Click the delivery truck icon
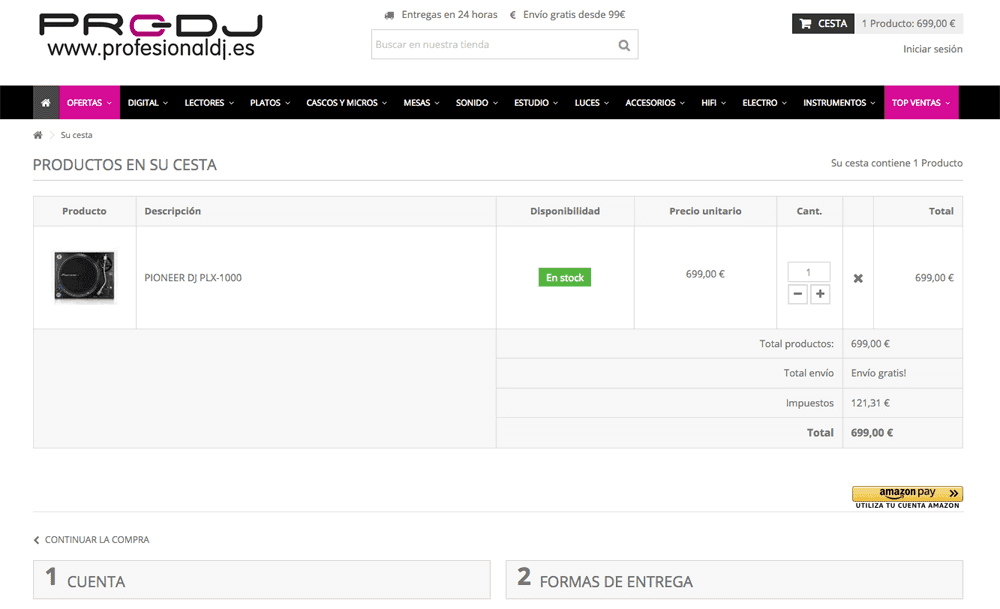 tap(389, 15)
